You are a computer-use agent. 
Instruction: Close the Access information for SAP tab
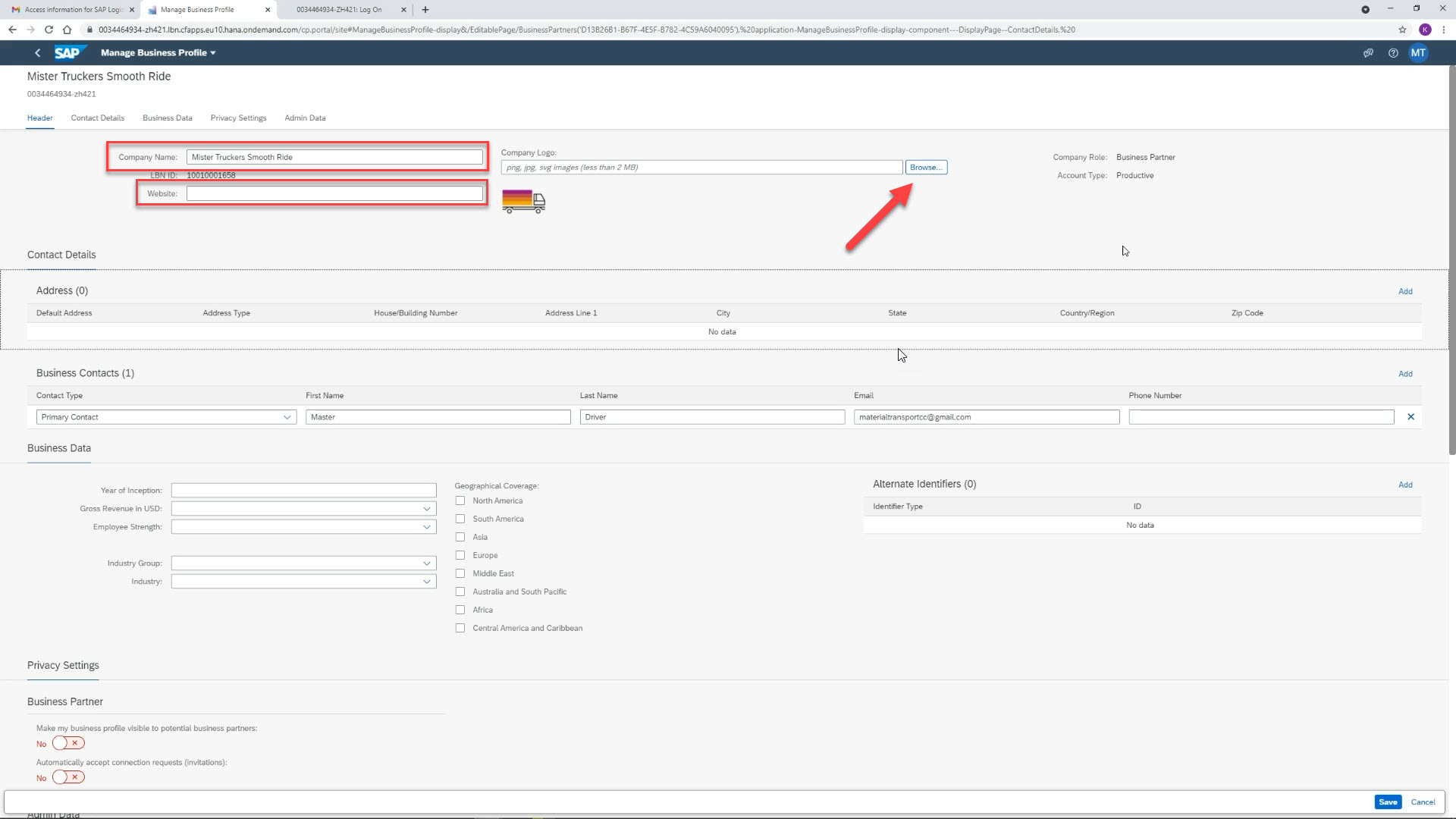pyautogui.click(x=131, y=10)
